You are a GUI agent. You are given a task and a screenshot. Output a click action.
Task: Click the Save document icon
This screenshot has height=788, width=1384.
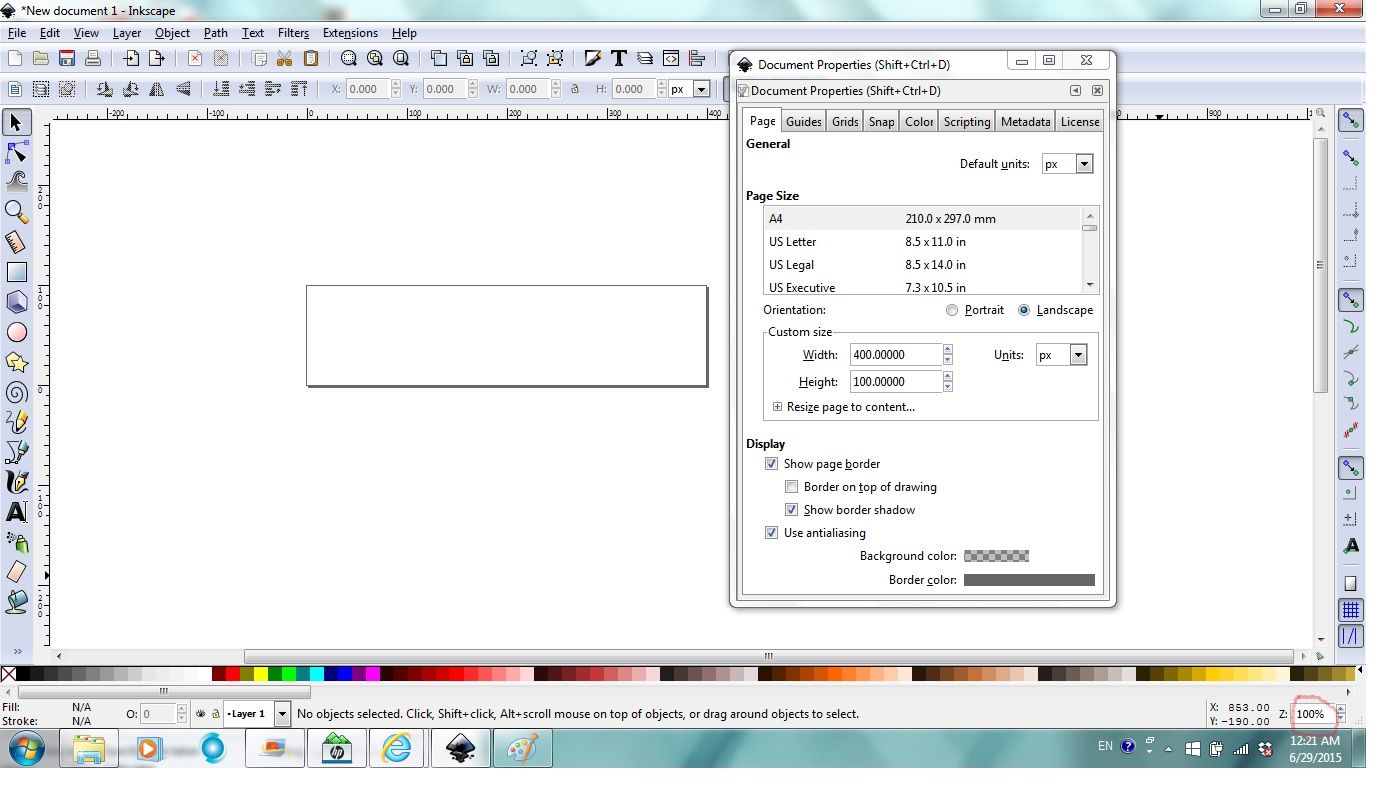pyautogui.click(x=67, y=59)
